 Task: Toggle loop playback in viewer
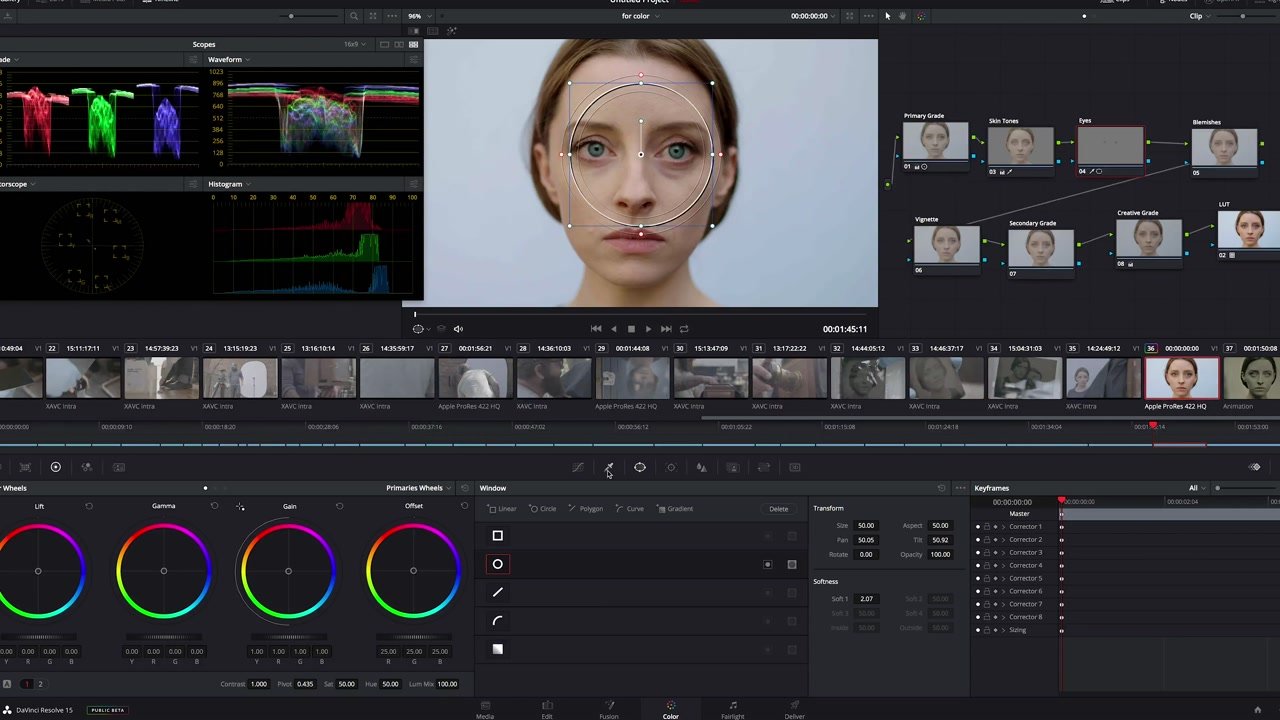[x=684, y=329]
